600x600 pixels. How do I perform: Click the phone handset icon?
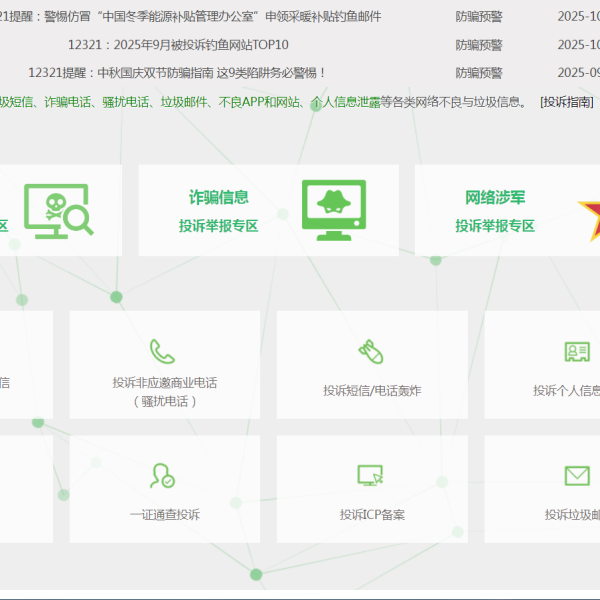click(162, 351)
